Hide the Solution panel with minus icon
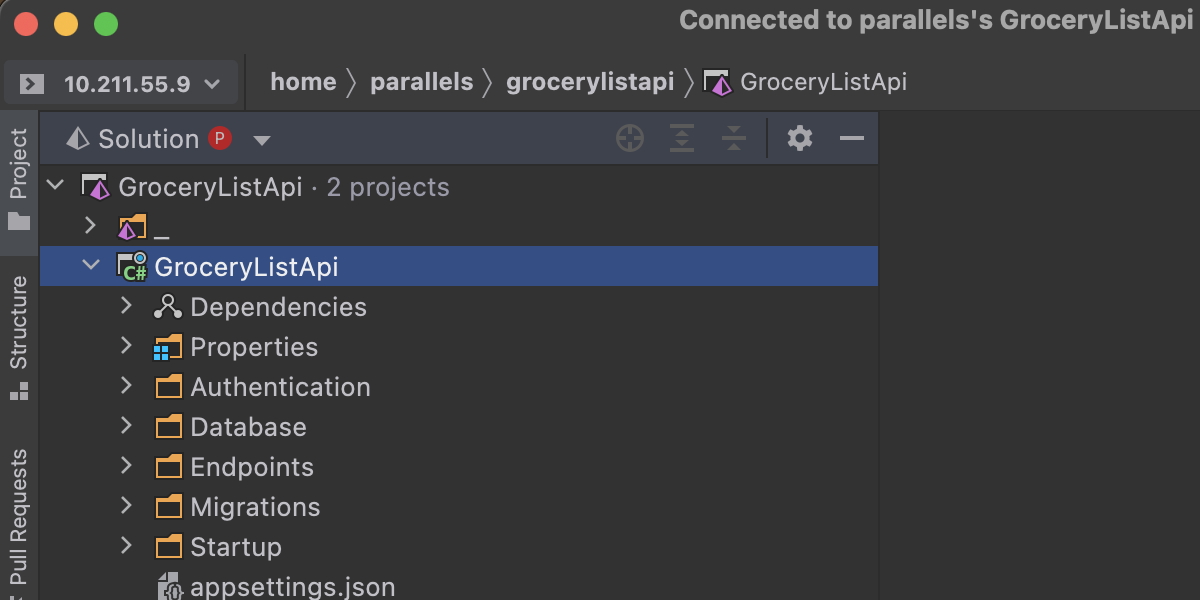 [852, 139]
